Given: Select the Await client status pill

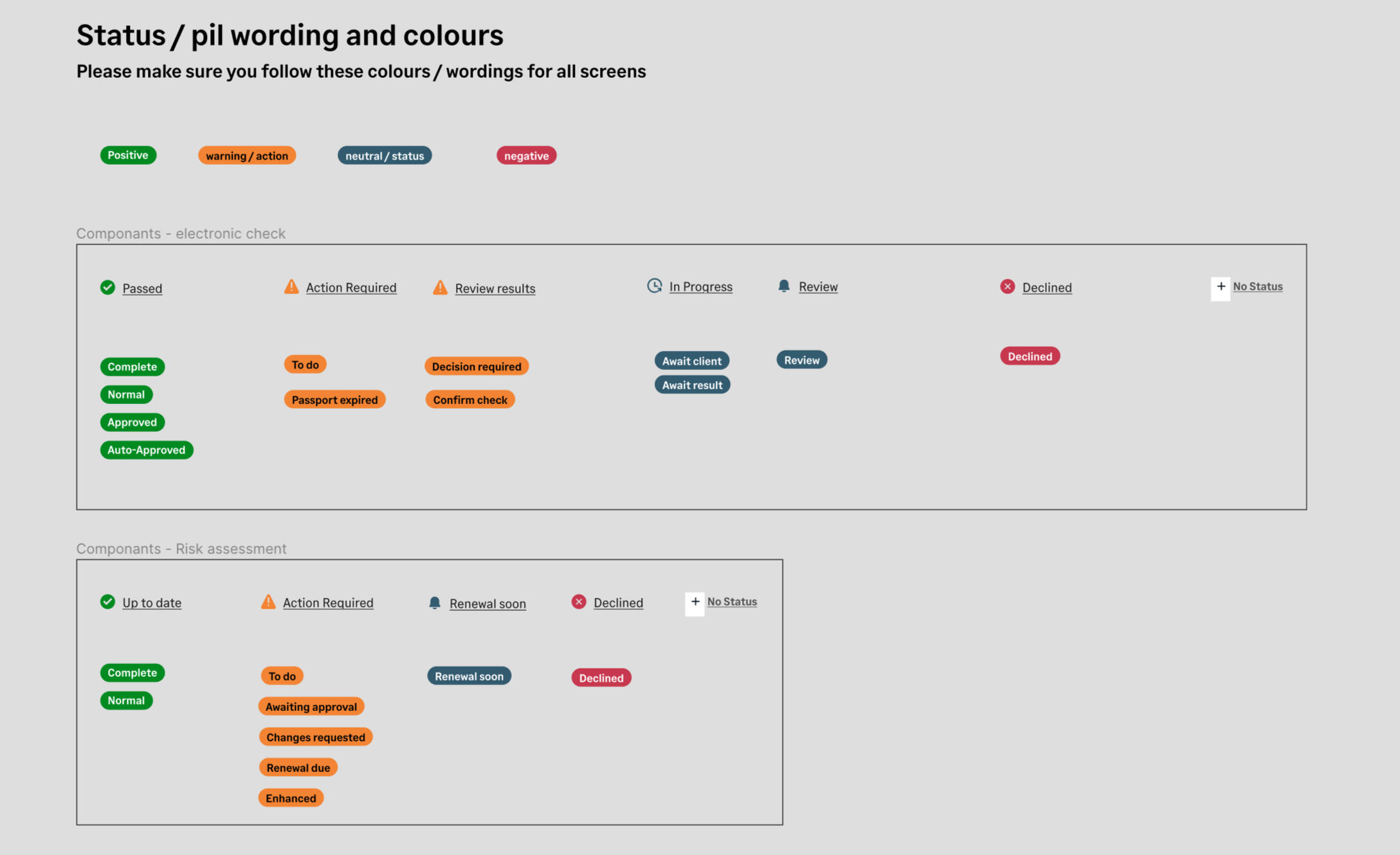Looking at the screenshot, I should [x=691, y=361].
